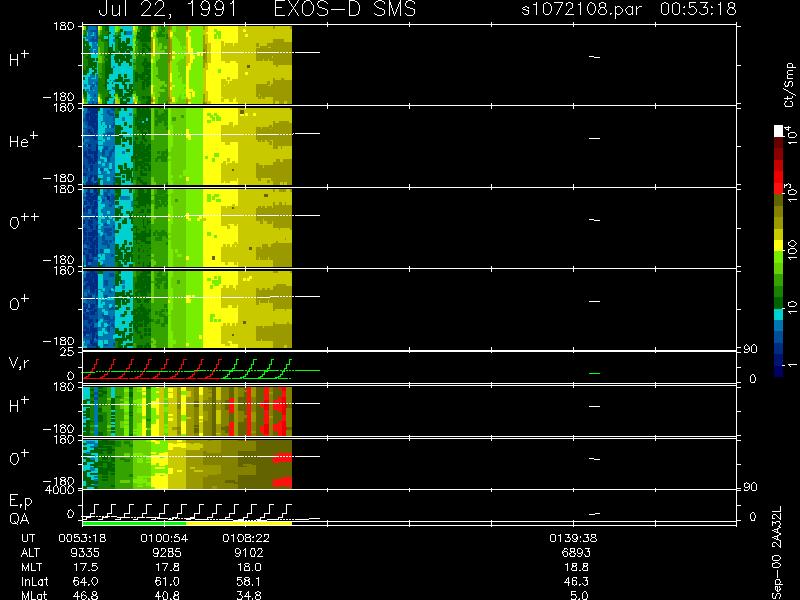Select the 'O++' panel label
This screenshot has width=800, height=600.
tap(24, 221)
